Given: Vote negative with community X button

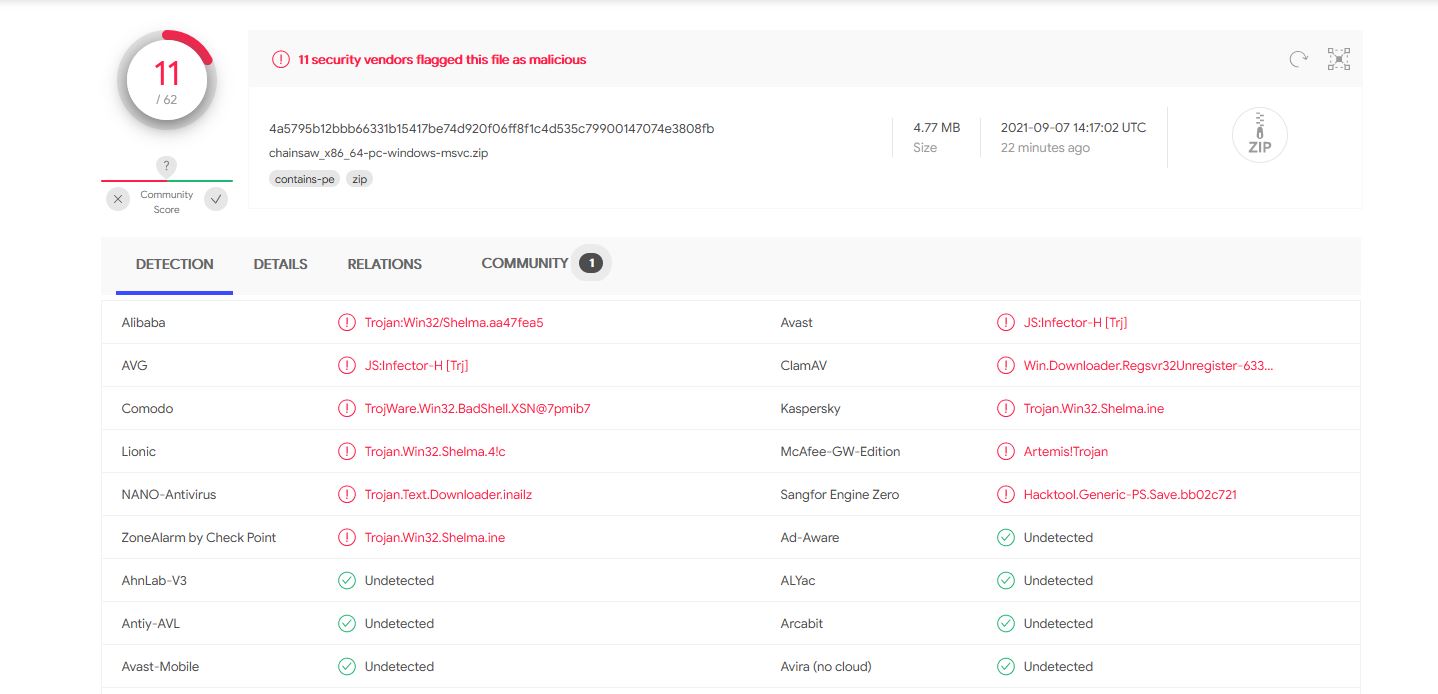Looking at the screenshot, I should coord(118,200).
